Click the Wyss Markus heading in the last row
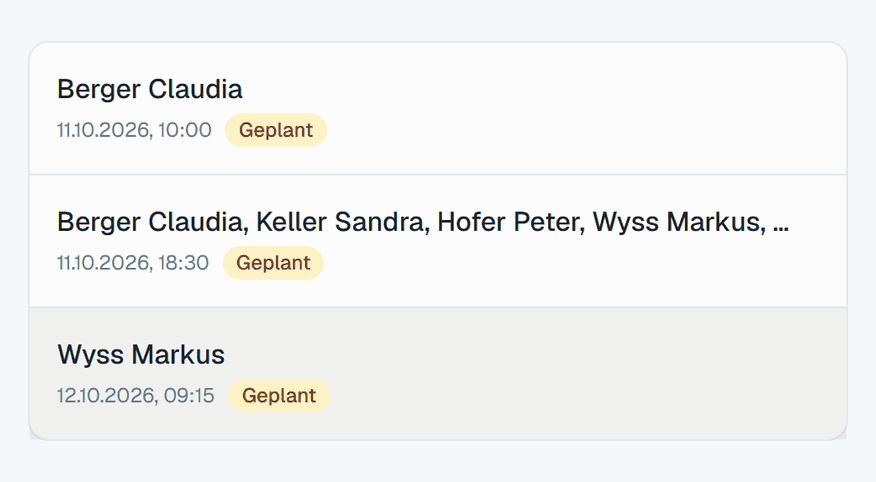 point(141,355)
